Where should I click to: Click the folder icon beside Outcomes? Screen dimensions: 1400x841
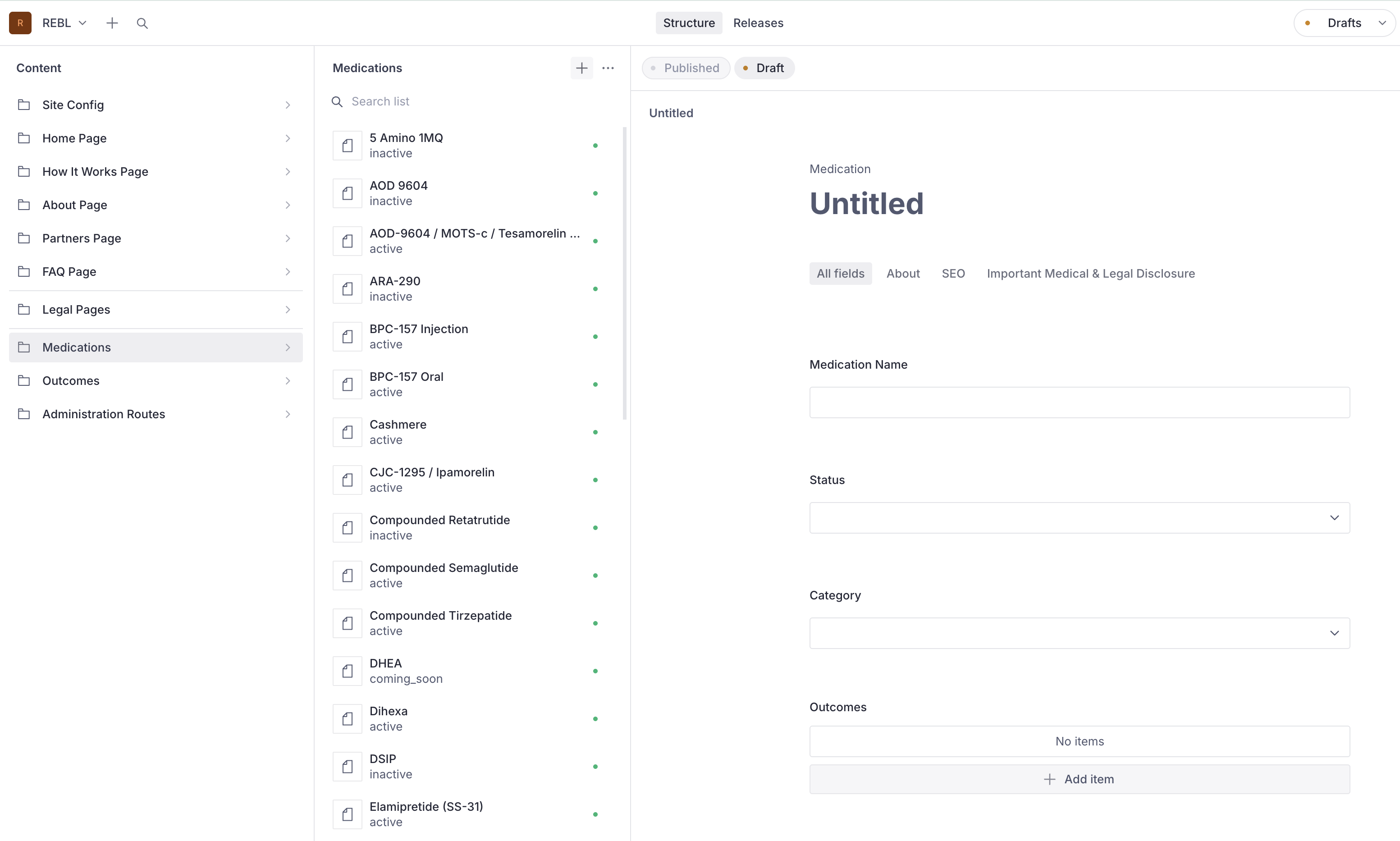point(24,381)
